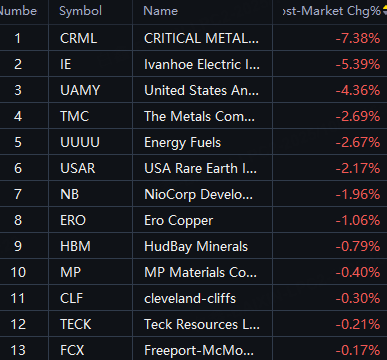
Task: Select the Number column header
Action: tap(18, 11)
